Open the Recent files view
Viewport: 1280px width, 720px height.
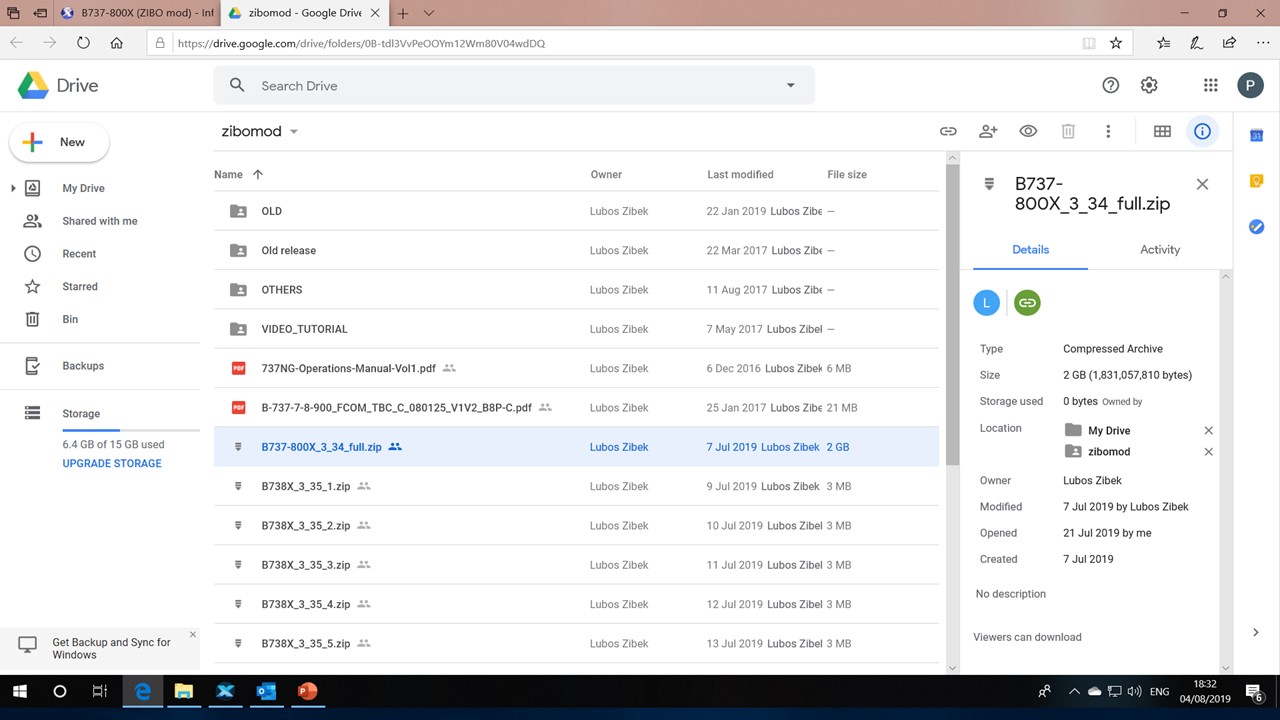pos(79,254)
